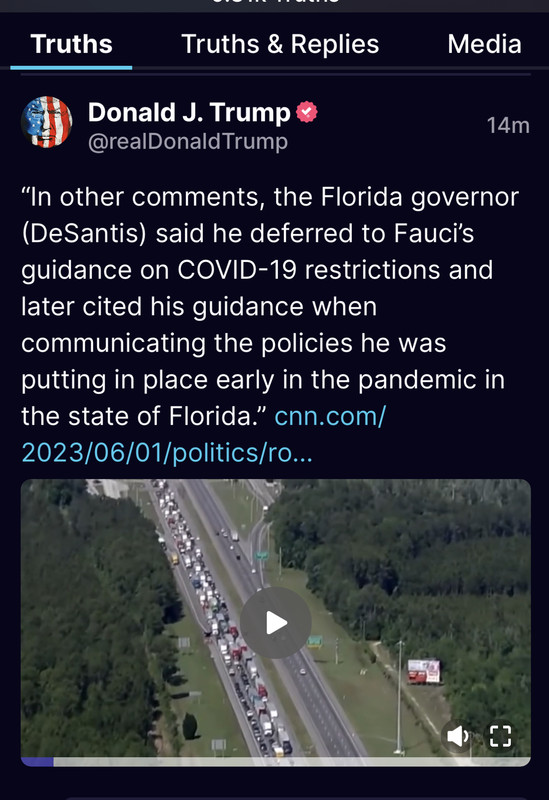Click the purple played portion of the progress bar
The width and height of the screenshot is (549, 800).
(x=37, y=762)
